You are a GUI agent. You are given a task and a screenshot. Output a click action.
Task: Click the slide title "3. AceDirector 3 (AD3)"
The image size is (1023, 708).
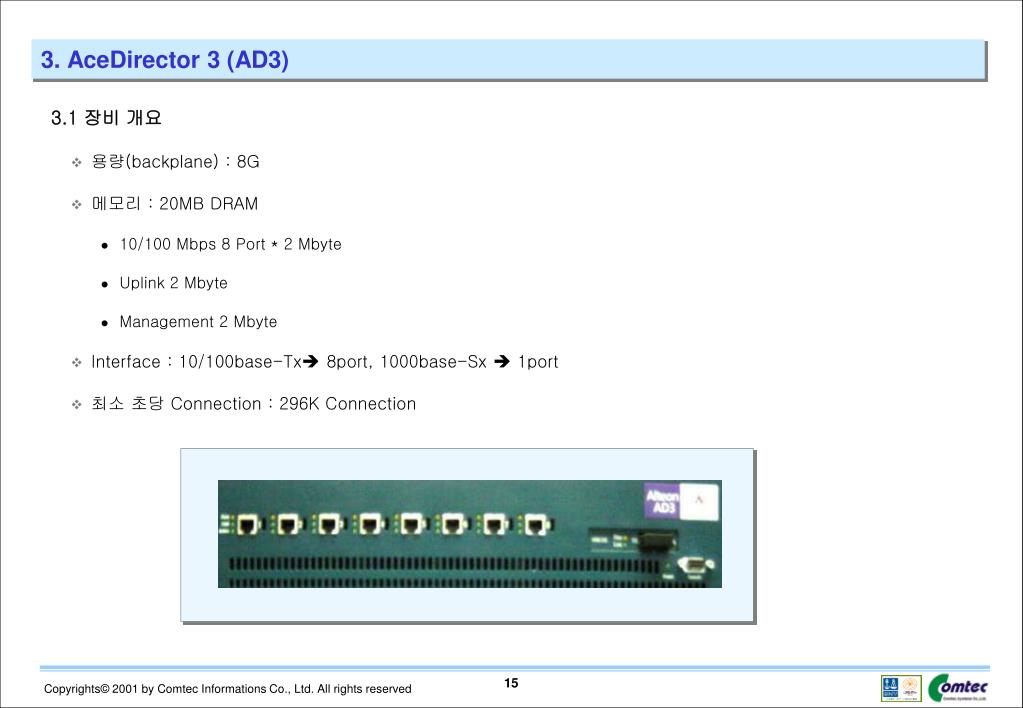click(x=164, y=59)
